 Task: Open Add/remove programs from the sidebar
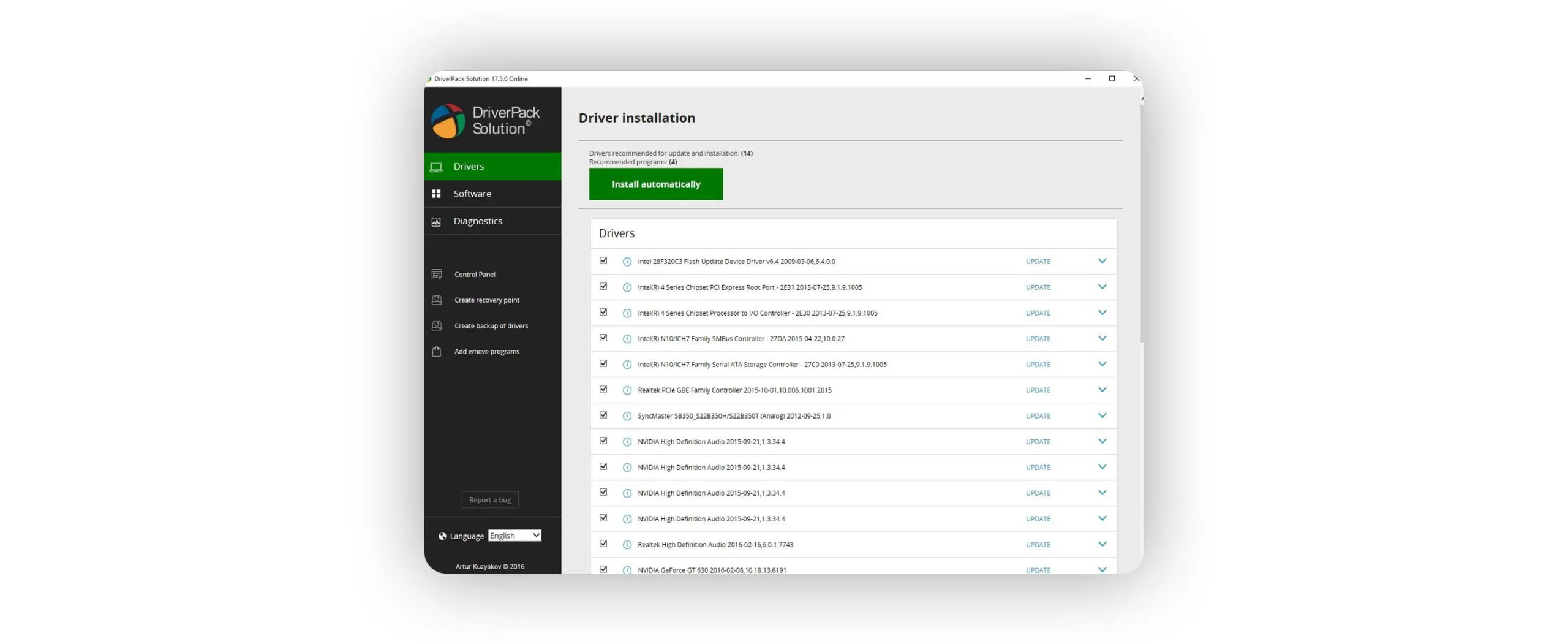point(486,351)
